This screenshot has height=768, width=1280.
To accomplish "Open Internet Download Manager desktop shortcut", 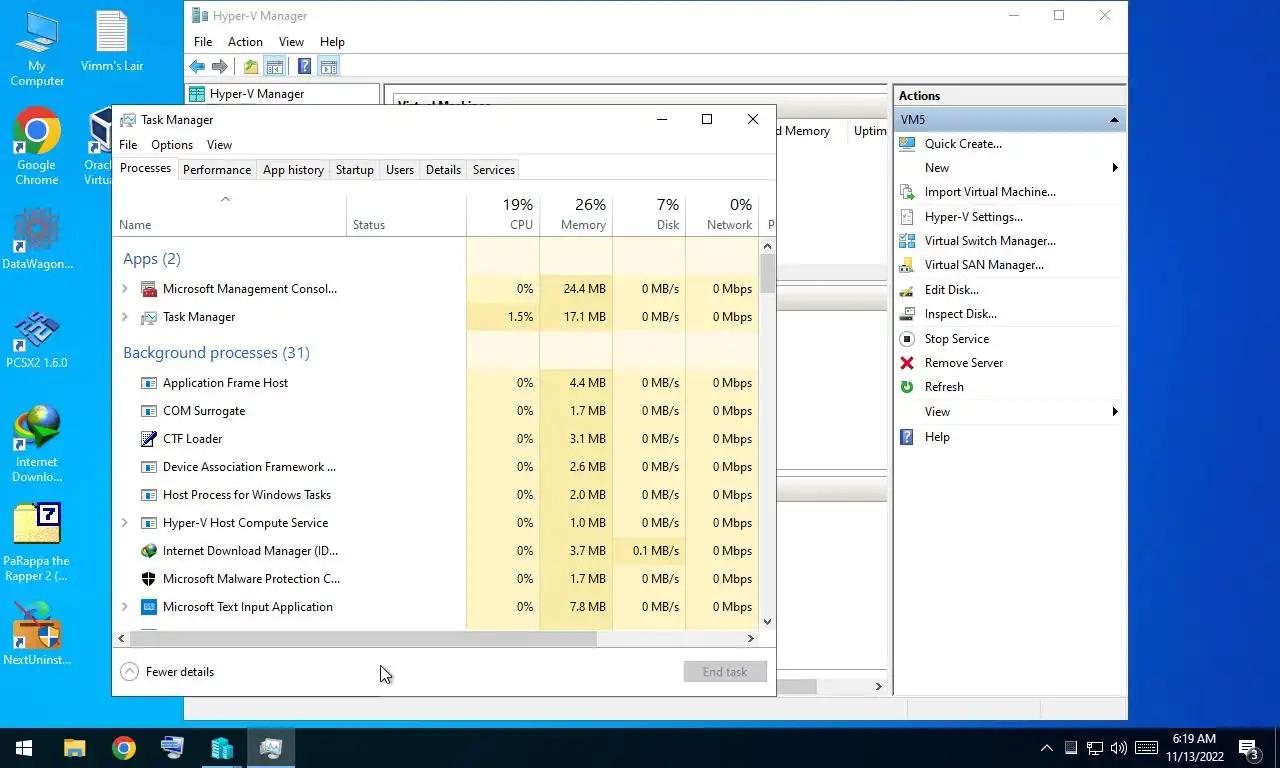I will 37,444.
